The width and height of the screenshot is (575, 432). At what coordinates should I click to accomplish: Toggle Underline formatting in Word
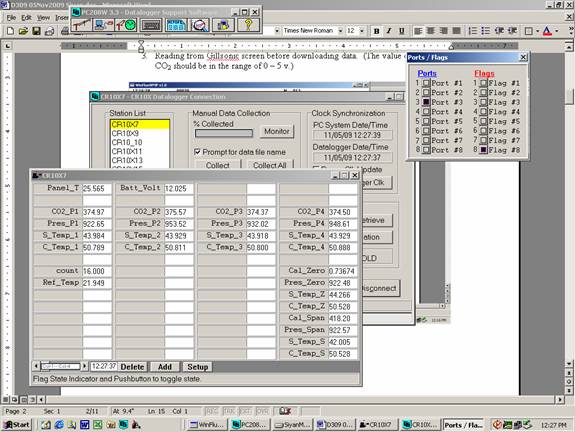click(x=402, y=31)
